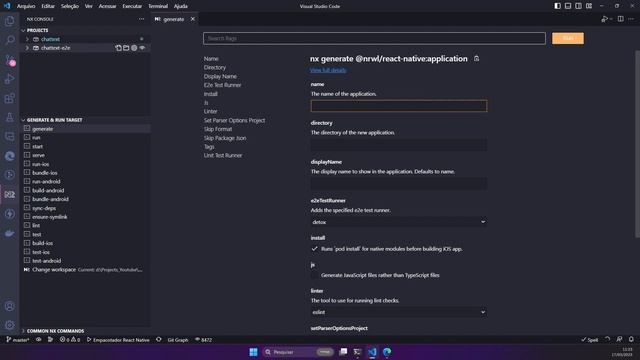
Task: Open the Thunder Client lightning view
Action: pyautogui.click(x=9, y=214)
